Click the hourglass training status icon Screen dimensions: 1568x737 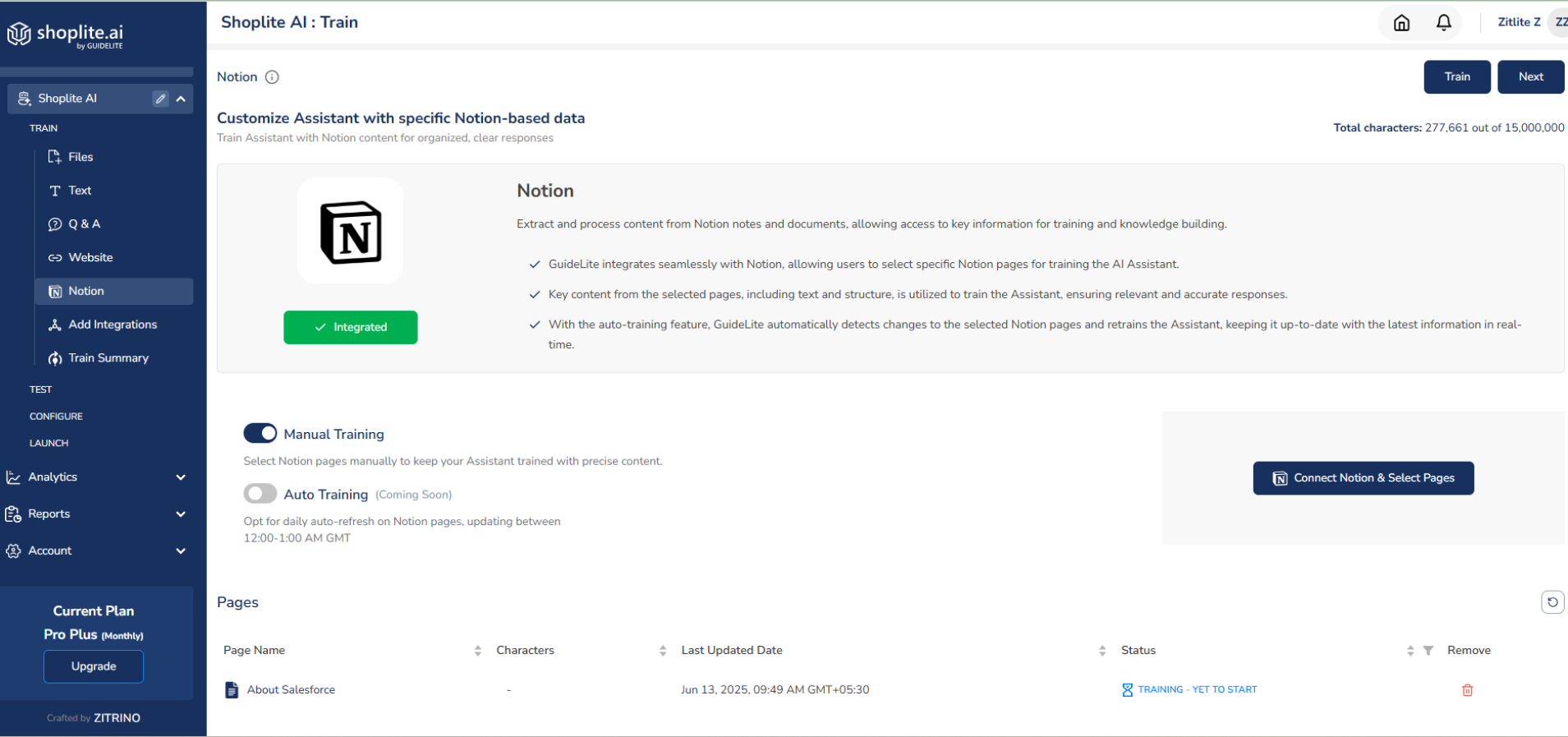(1128, 690)
